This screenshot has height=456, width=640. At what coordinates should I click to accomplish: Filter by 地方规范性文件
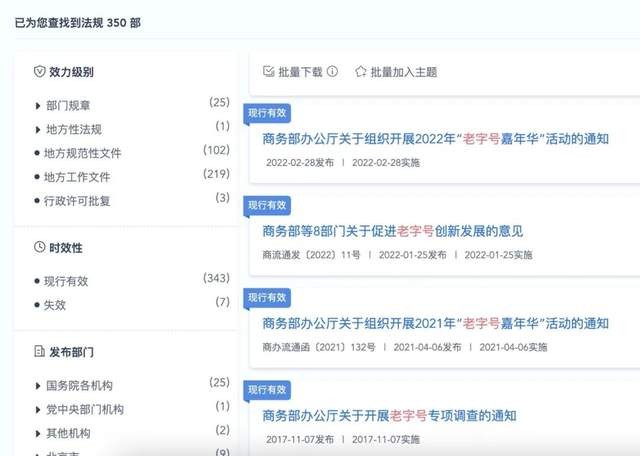tap(82, 153)
